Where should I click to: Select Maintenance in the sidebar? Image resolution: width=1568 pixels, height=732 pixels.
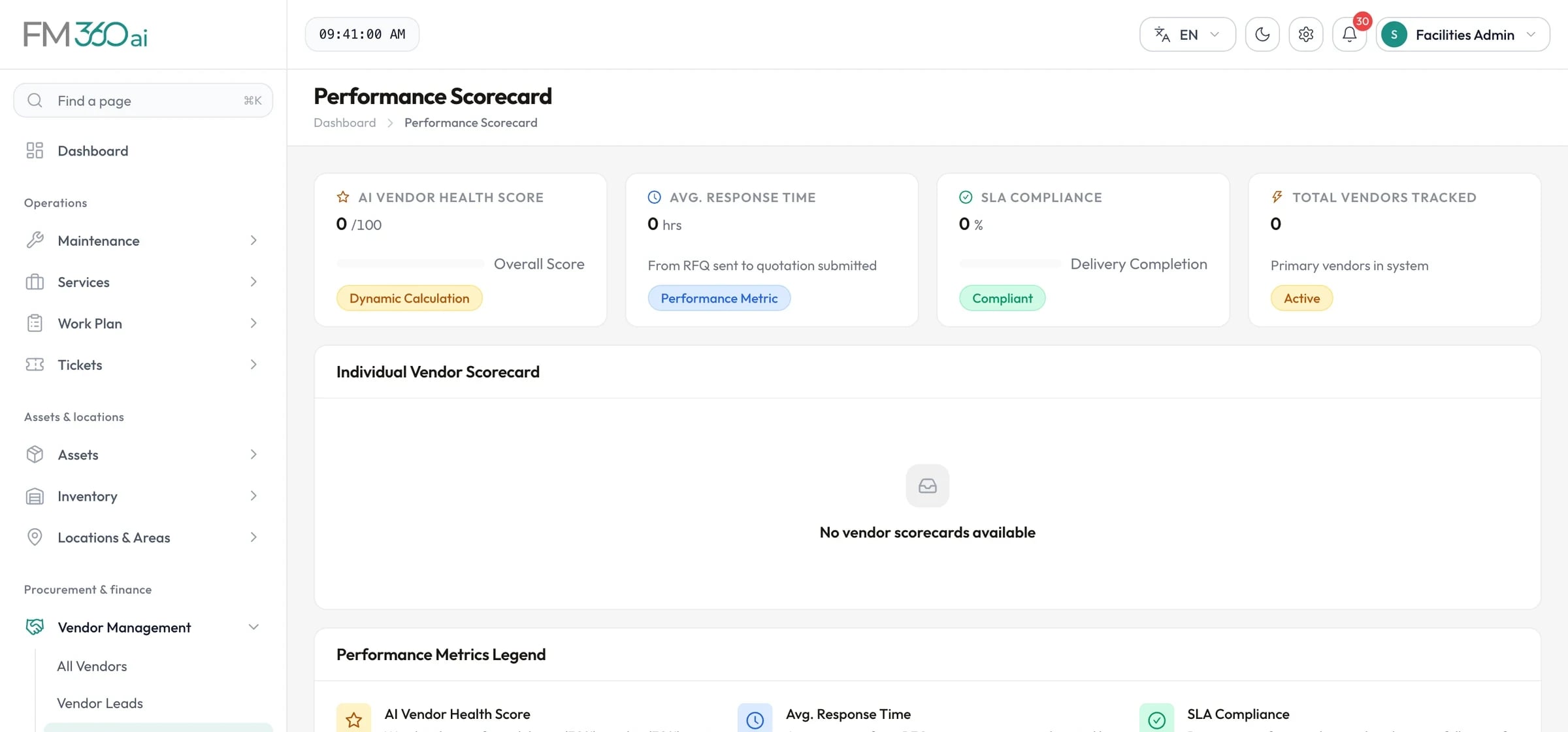pyautogui.click(x=143, y=240)
